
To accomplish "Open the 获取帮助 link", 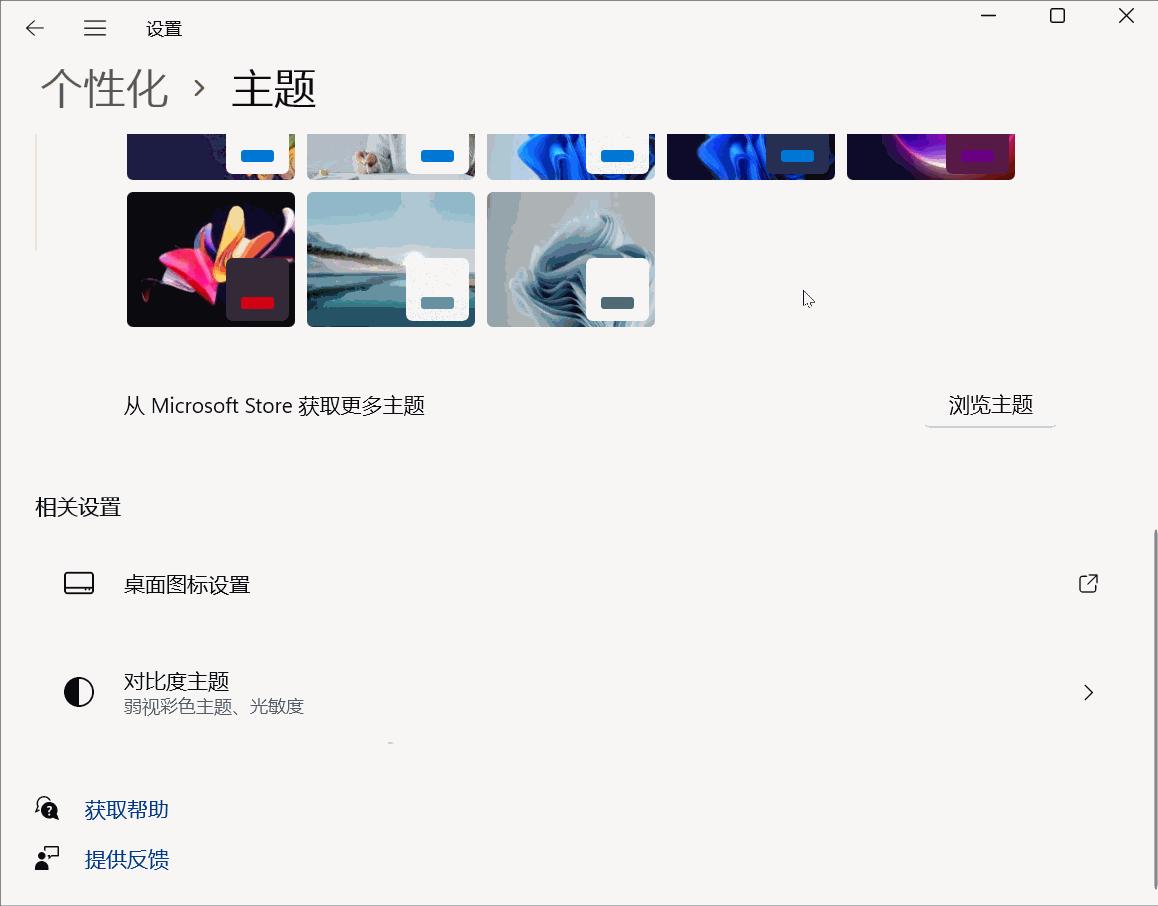I will tap(127, 809).
